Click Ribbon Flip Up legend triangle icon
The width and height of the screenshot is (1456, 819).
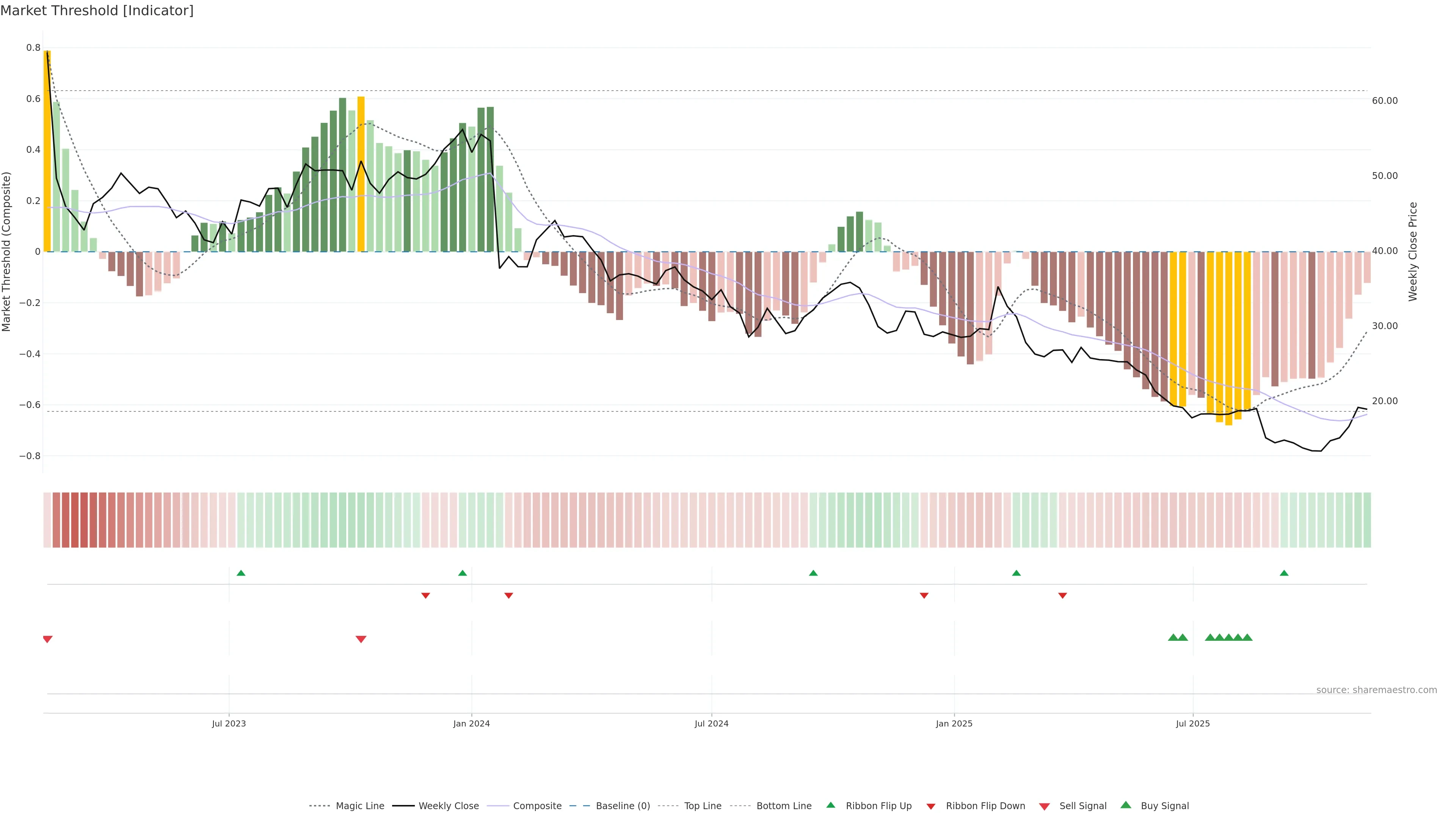[x=830, y=805]
